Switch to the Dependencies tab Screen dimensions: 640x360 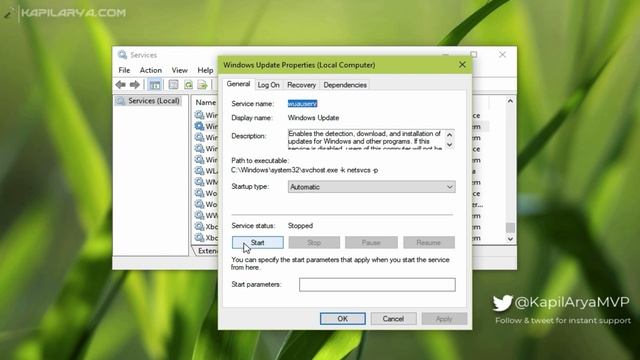pos(345,85)
